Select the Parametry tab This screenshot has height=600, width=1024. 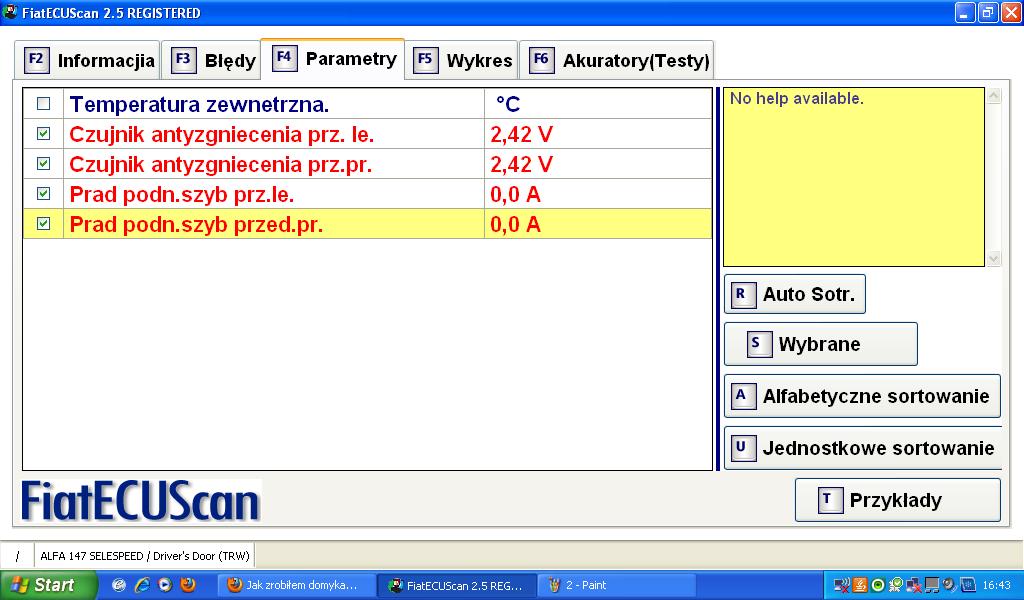[332, 59]
